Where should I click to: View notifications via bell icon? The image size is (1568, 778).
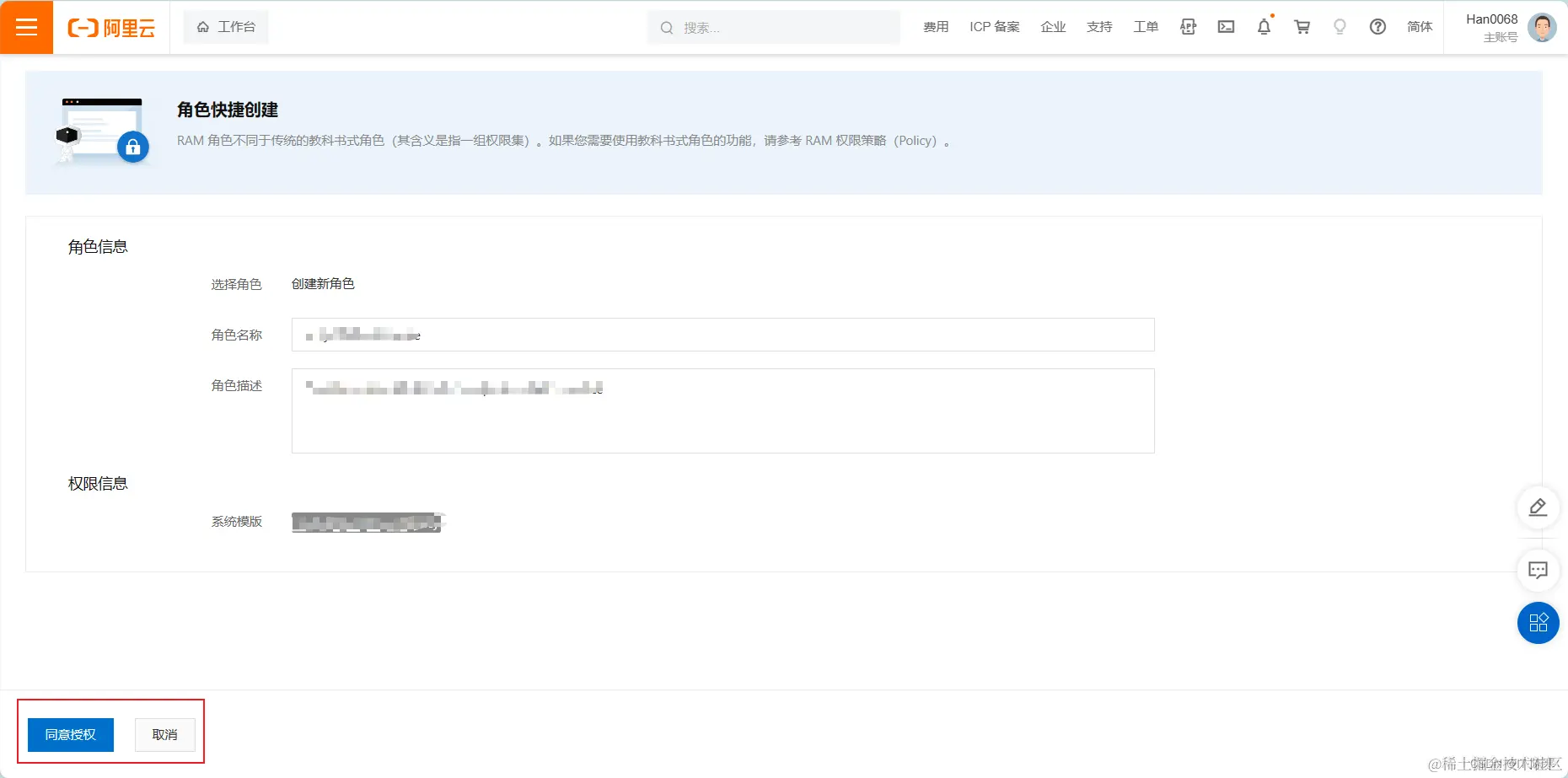click(x=1265, y=27)
